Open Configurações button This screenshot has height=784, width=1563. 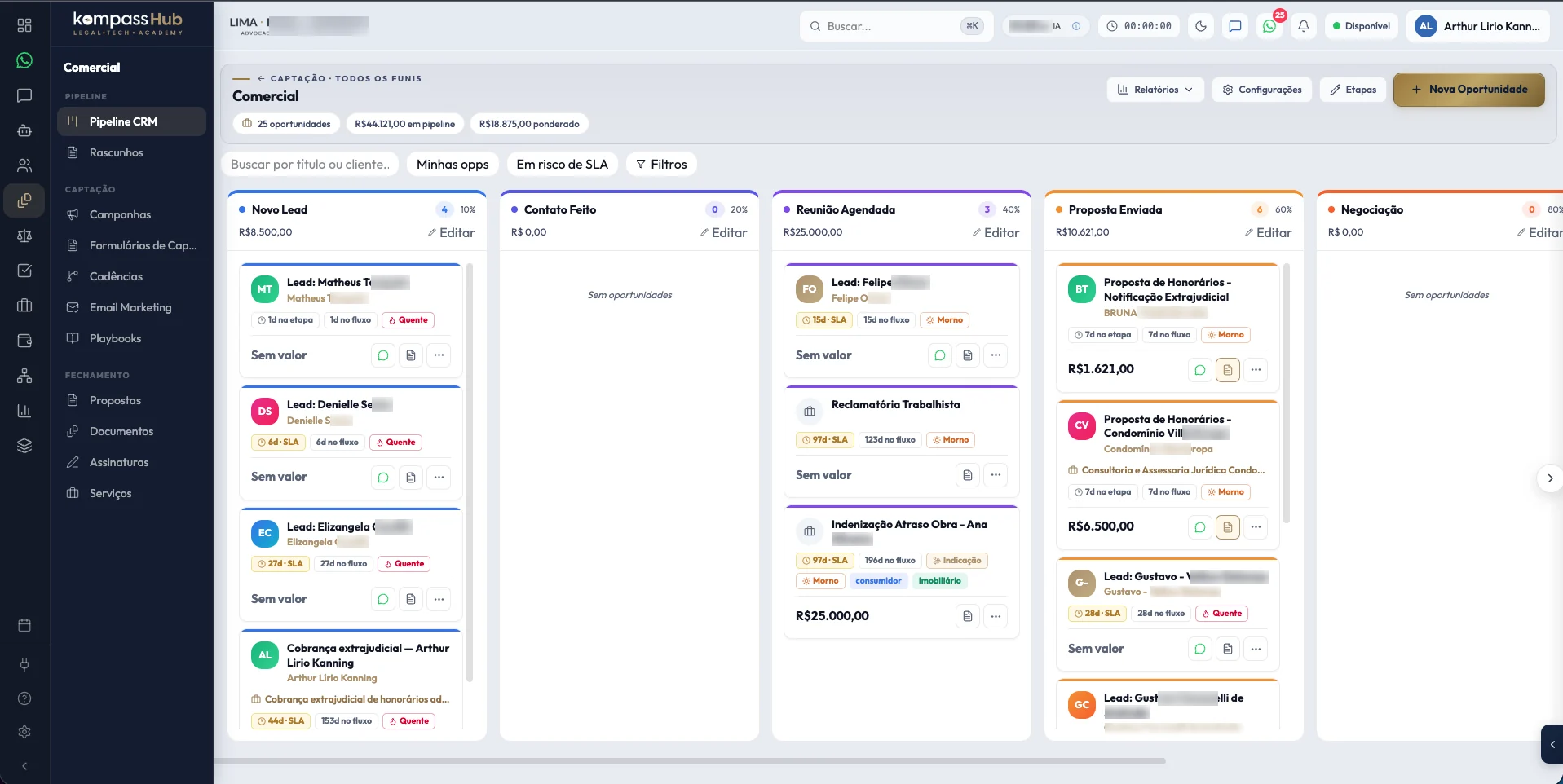pos(1262,90)
